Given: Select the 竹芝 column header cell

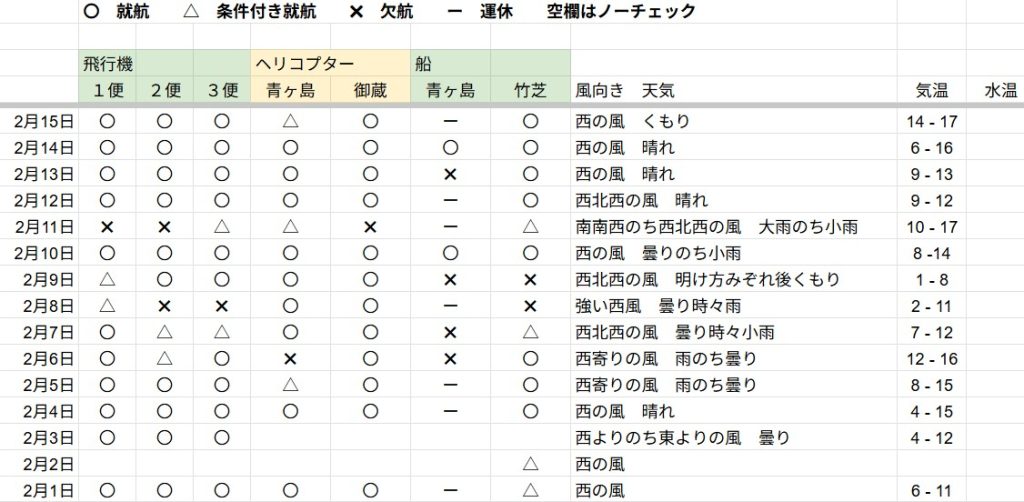Looking at the screenshot, I should 530,90.
